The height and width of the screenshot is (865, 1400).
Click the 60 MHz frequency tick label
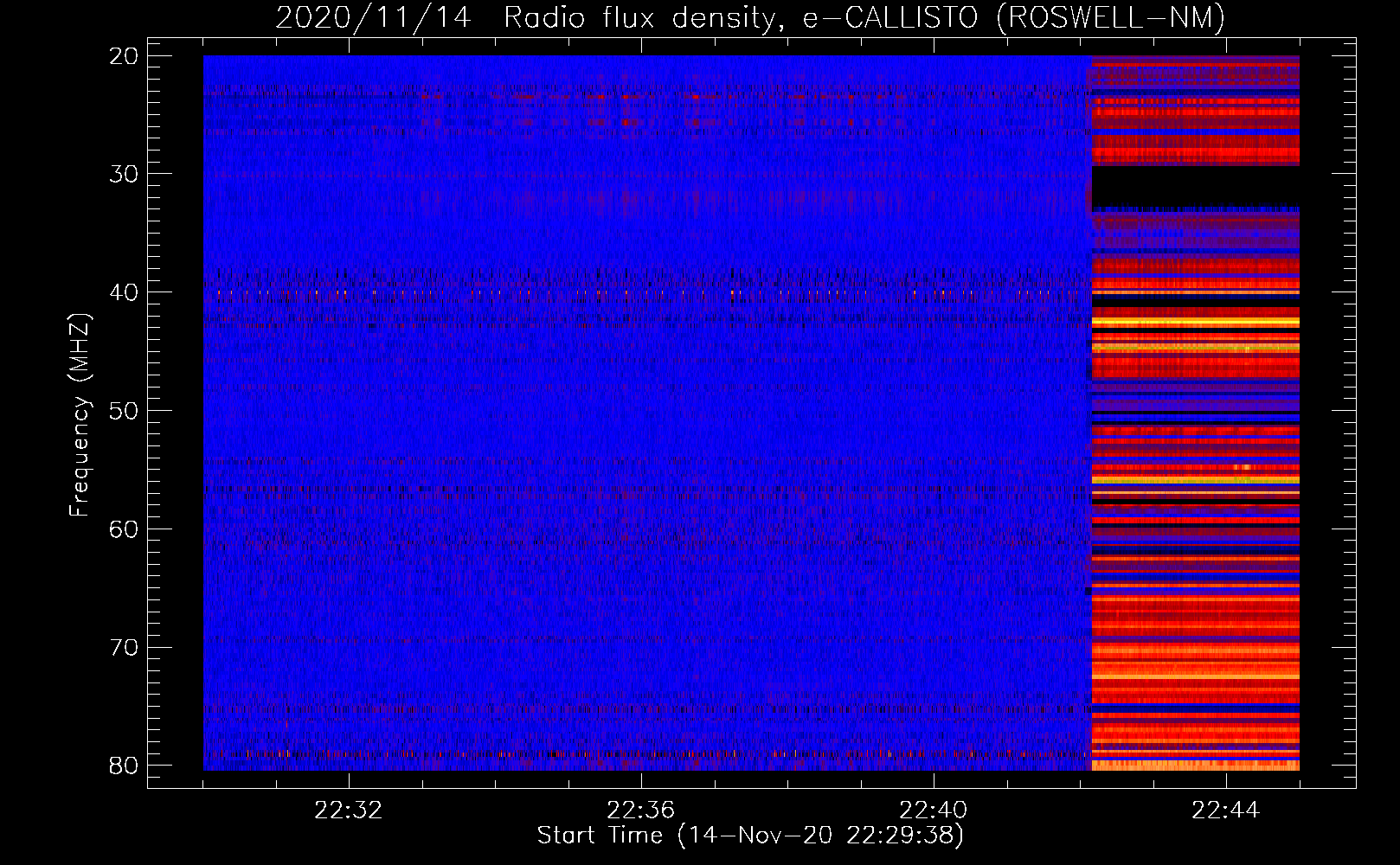coord(124,529)
